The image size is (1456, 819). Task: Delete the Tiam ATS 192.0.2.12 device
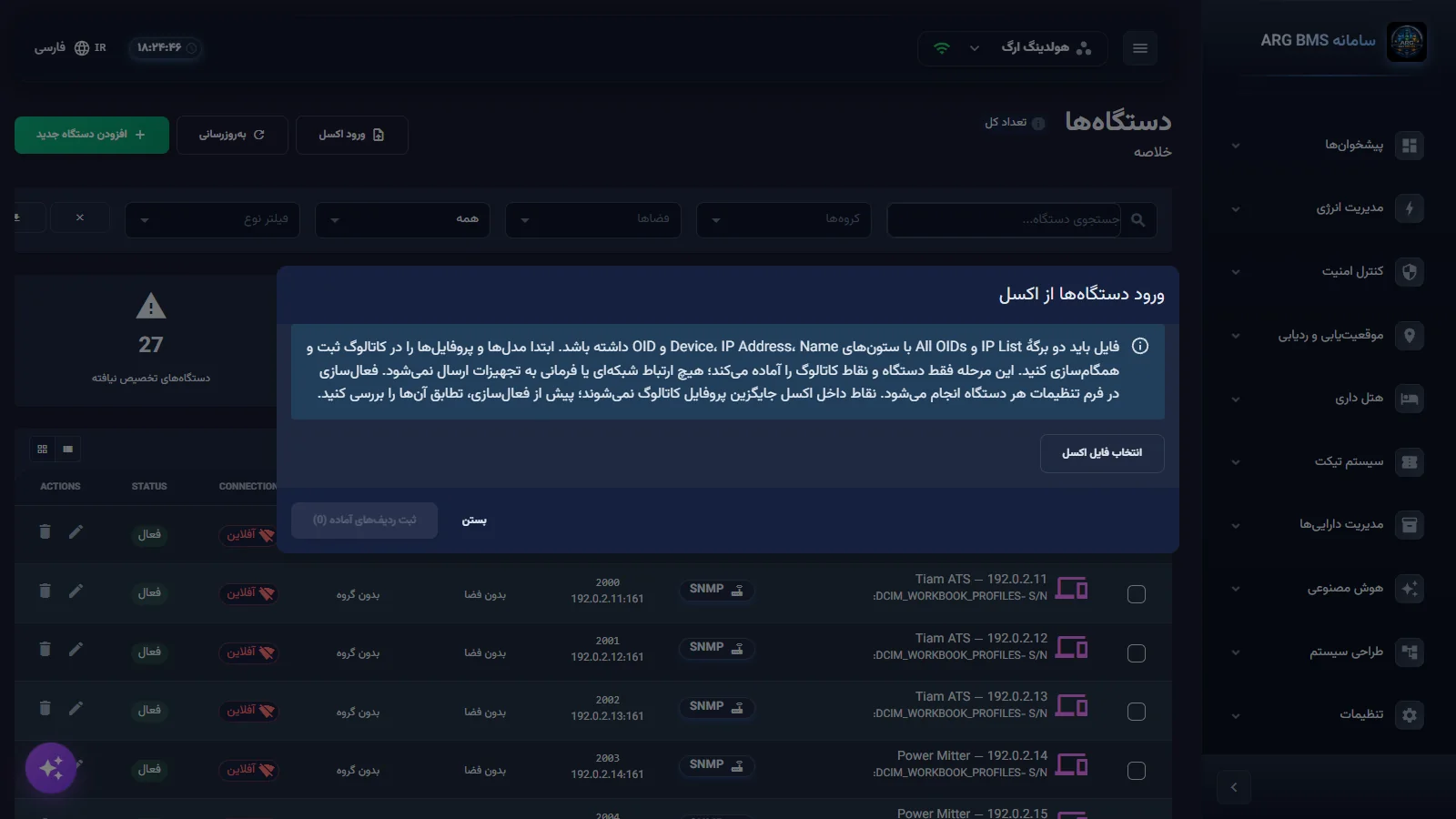pos(45,649)
